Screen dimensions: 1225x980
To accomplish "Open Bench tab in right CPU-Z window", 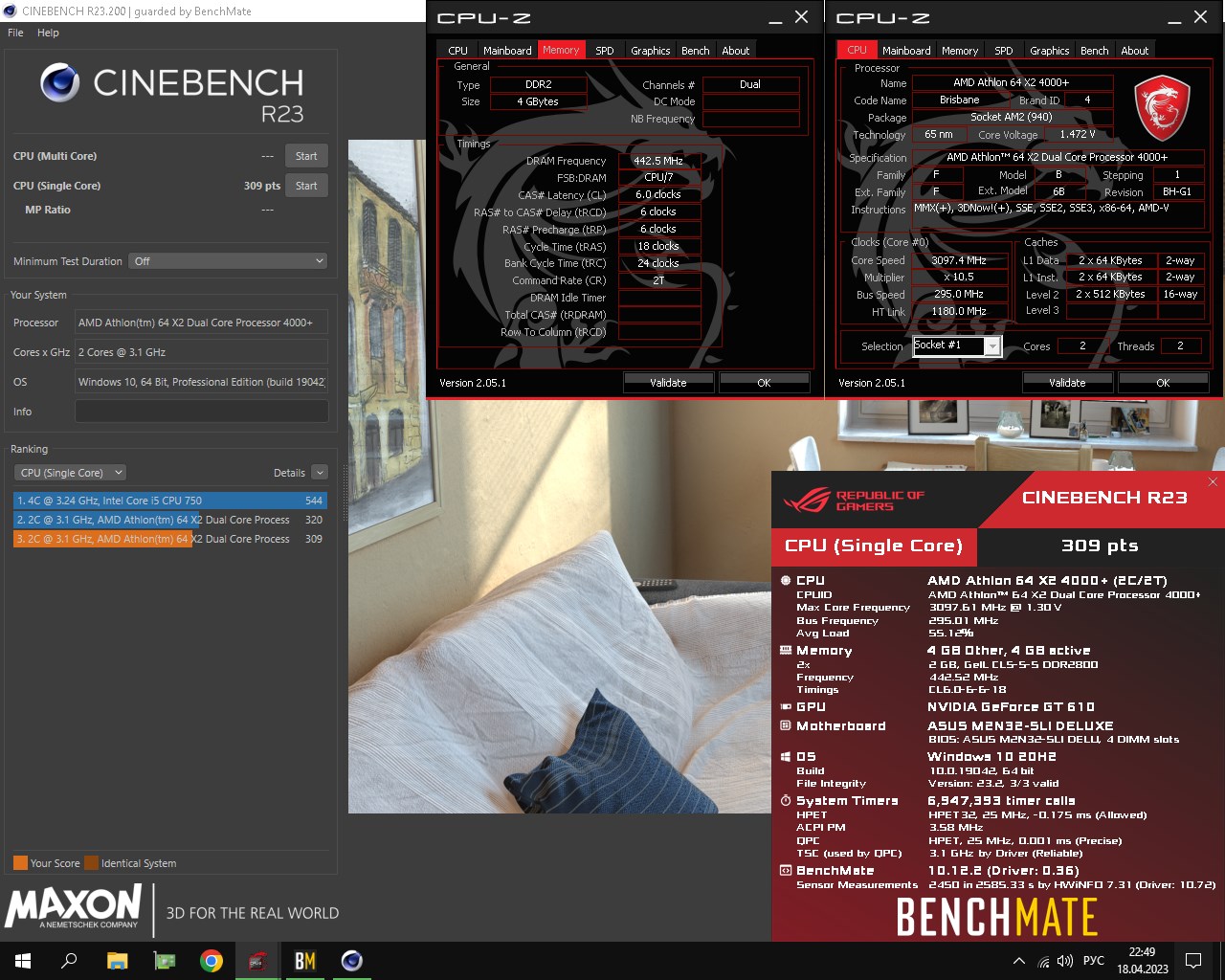I will tap(1095, 51).
